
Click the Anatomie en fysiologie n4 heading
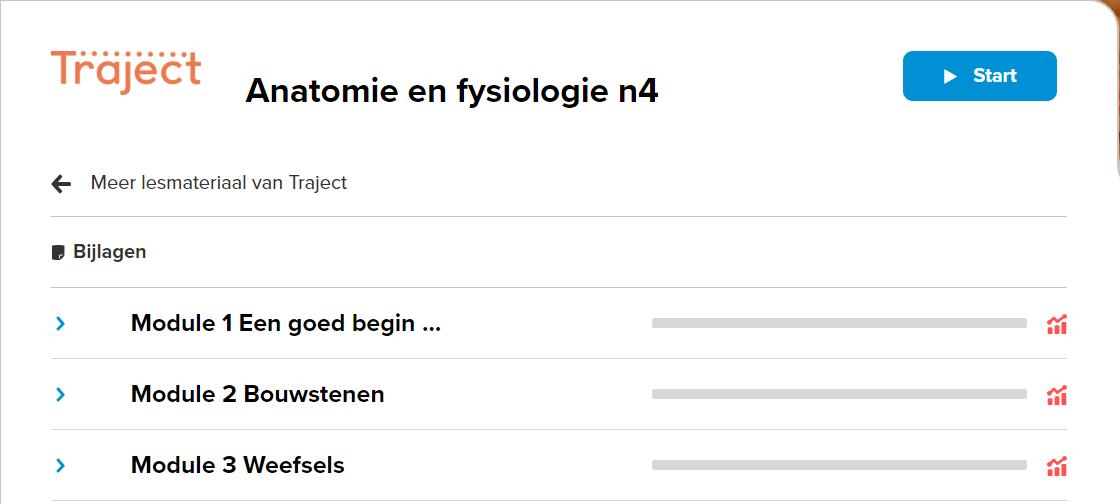[x=452, y=91]
